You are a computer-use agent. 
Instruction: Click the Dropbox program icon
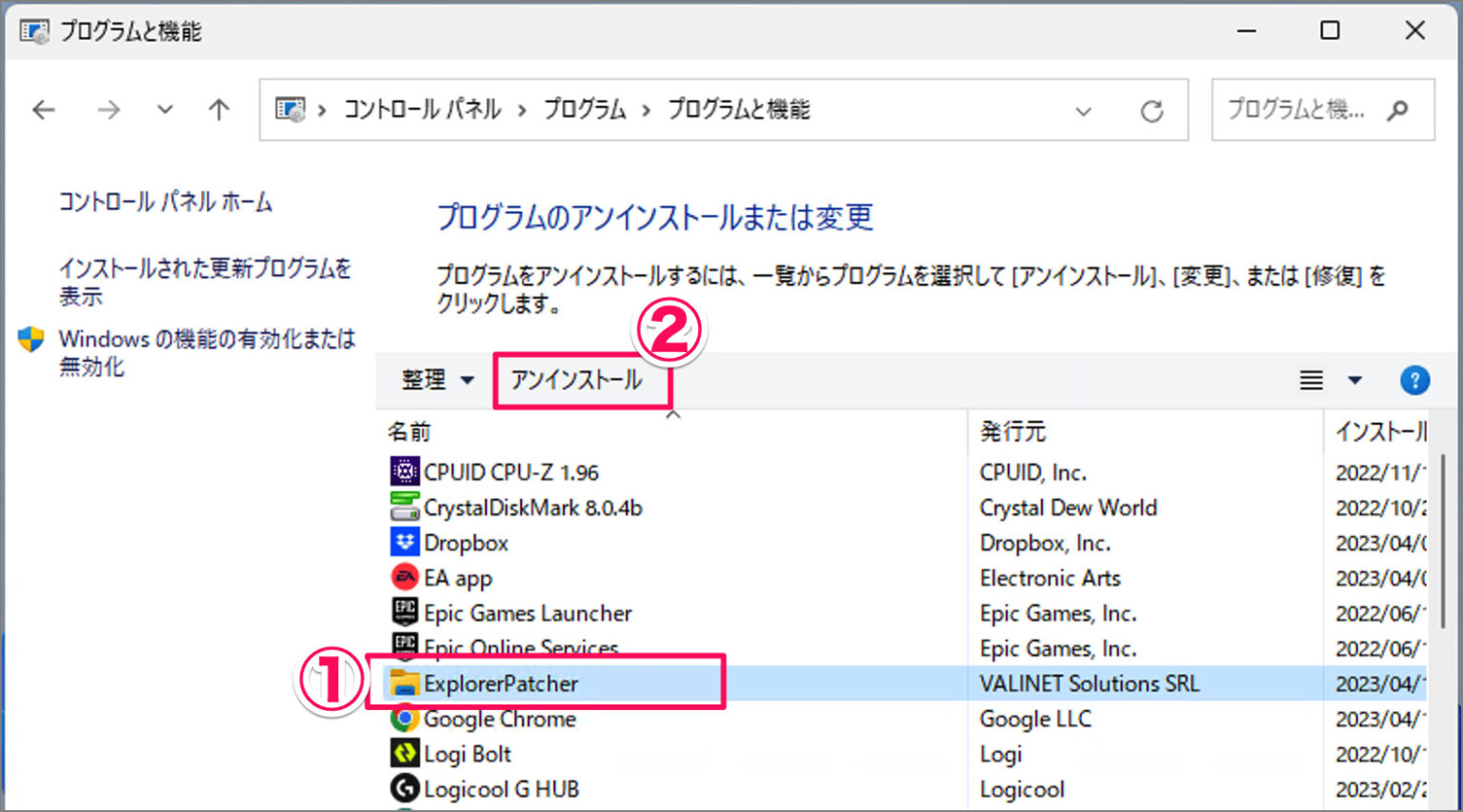point(405,542)
